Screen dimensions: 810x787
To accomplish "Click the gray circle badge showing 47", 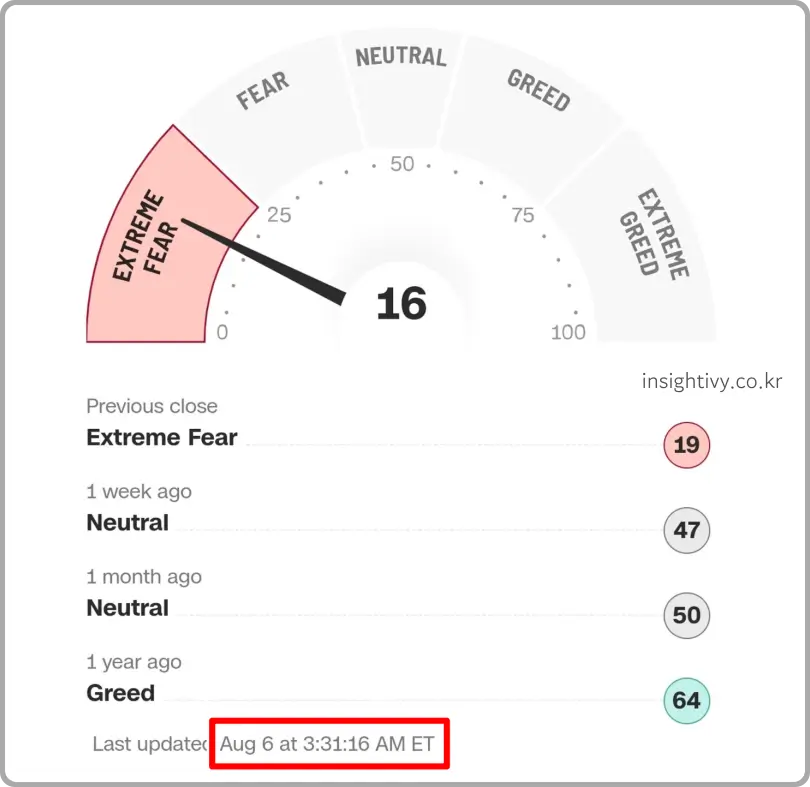I will pyautogui.click(x=687, y=530).
